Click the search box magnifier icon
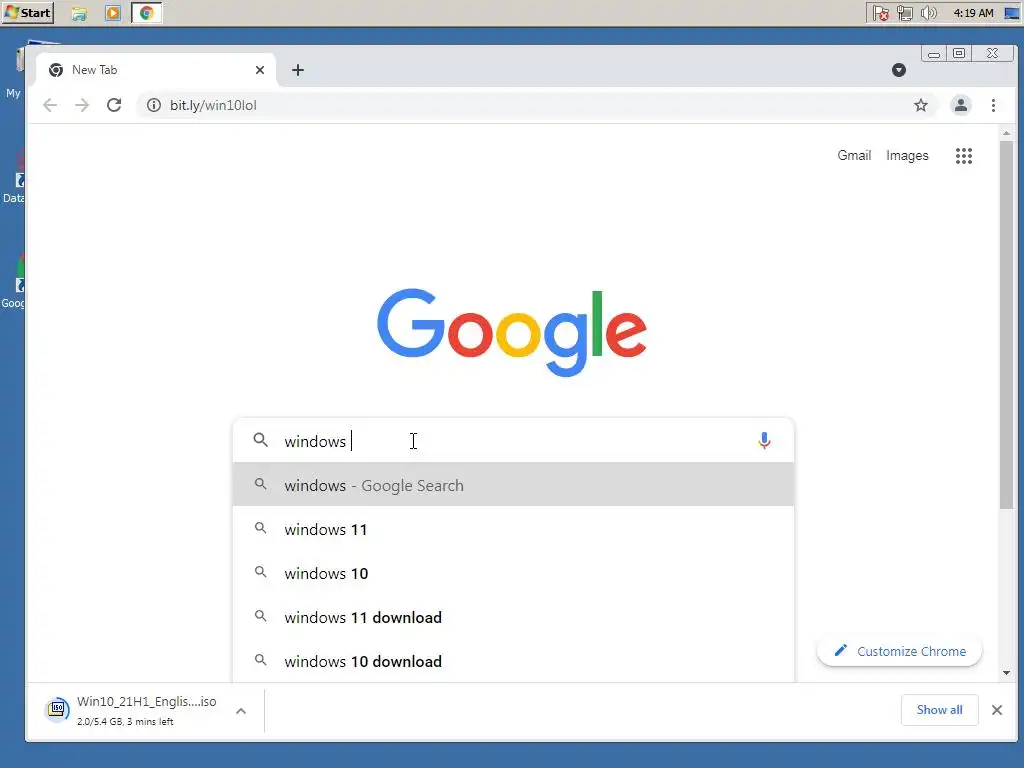Image resolution: width=1024 pixels, height=768 pixels. coord(261,440)
